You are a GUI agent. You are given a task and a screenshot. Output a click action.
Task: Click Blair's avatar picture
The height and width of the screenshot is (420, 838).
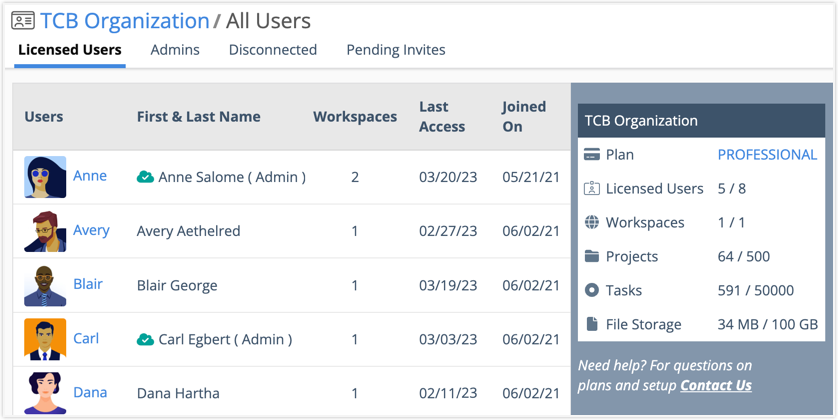coord(45,285)
